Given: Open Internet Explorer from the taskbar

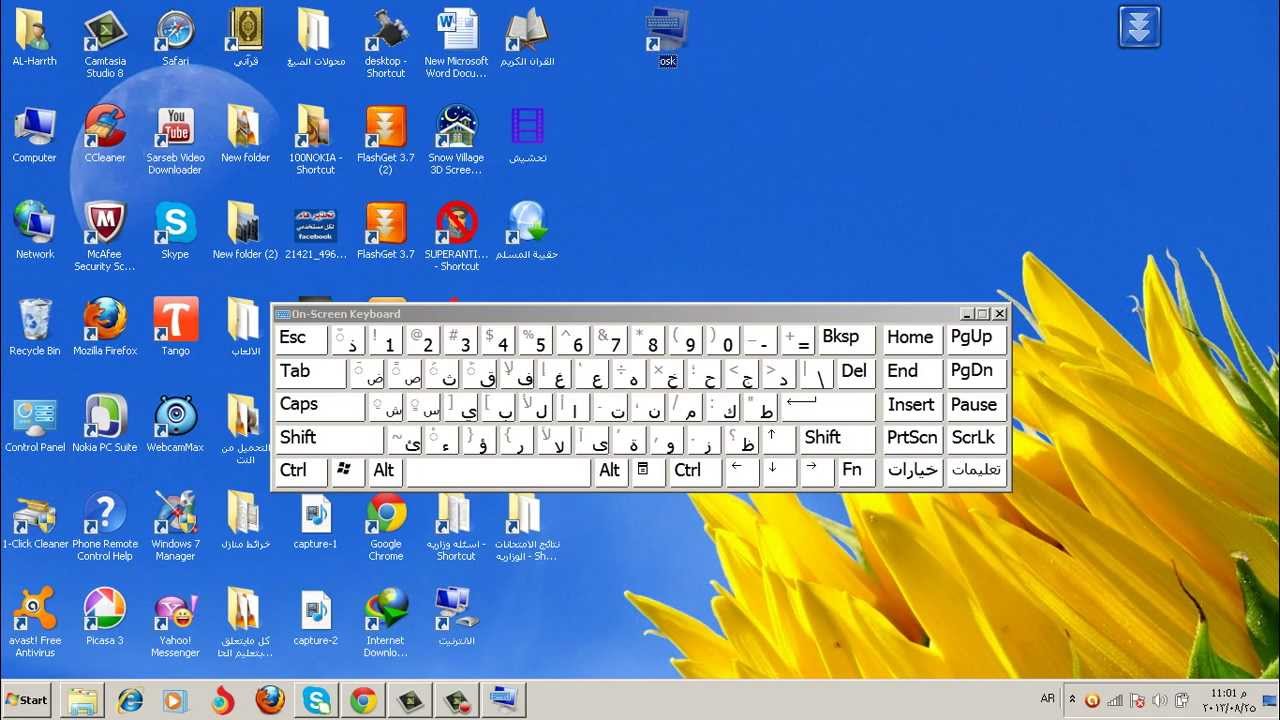Looking at the screenshot, I should [x=129, y=700].
